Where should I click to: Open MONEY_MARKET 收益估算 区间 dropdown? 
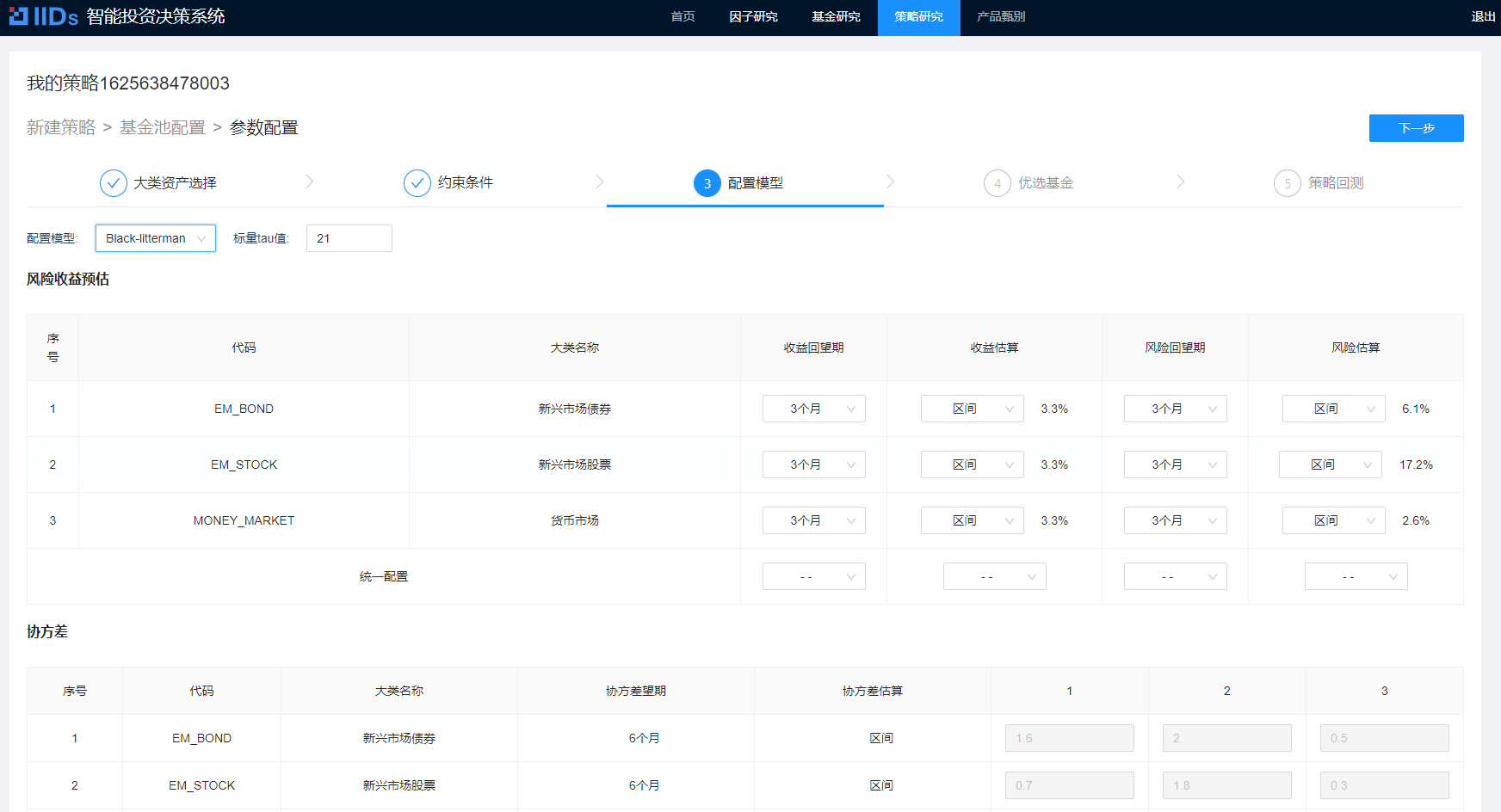973,520
